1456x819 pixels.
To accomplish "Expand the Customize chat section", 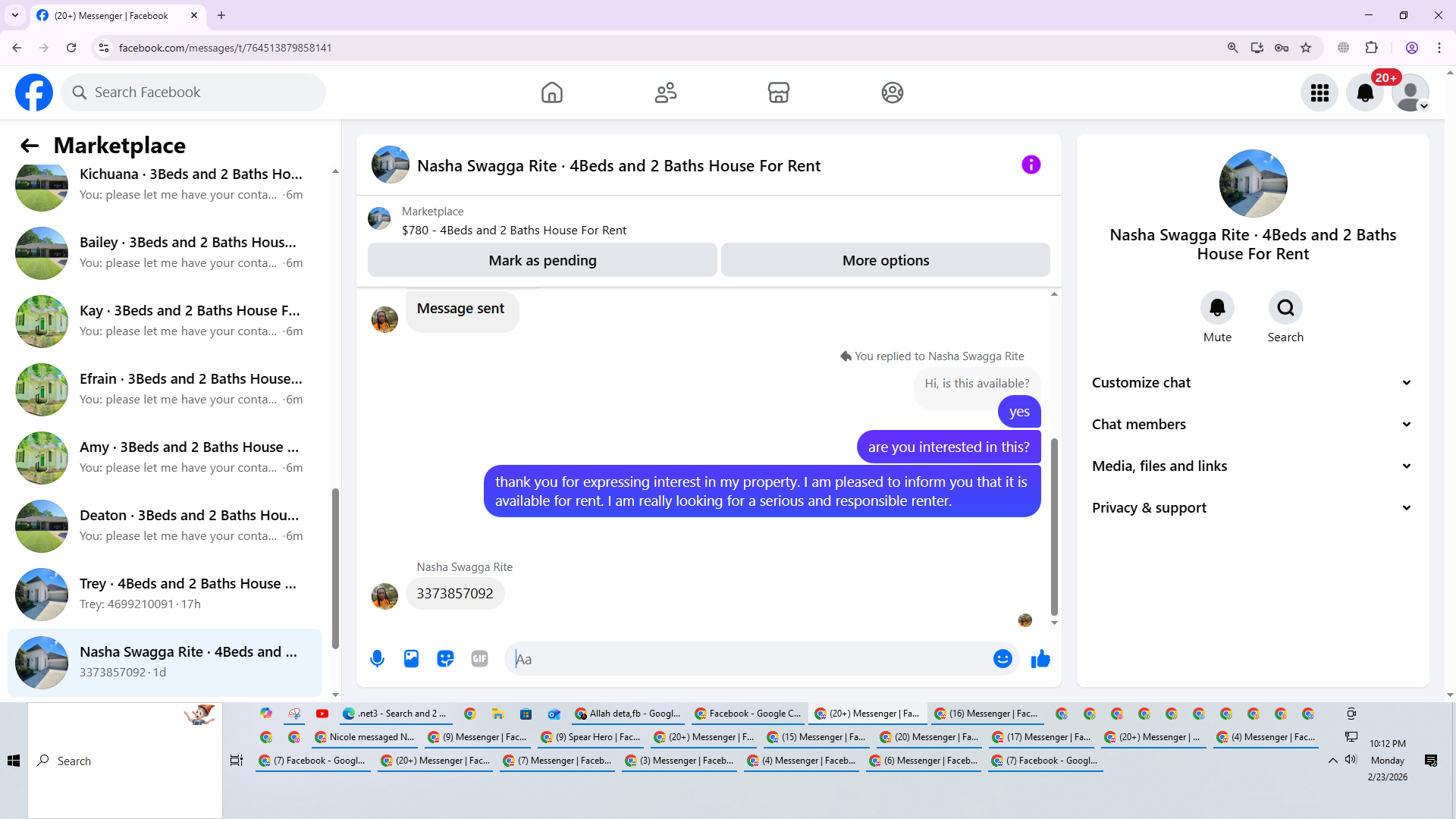I will [1251, 383].
